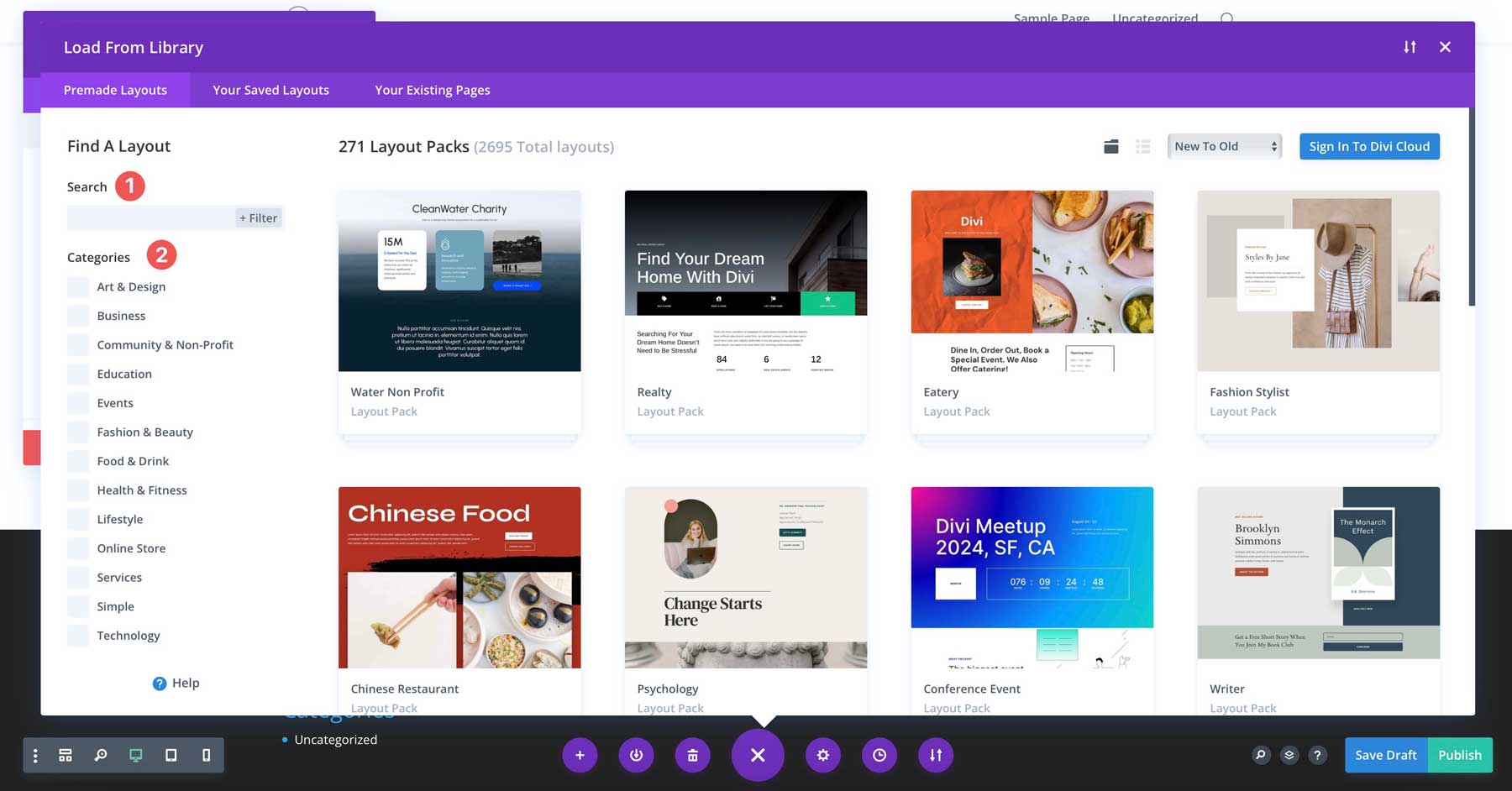The width and height of the screenshot is (1512, 791).
Task: Open the Fashion Stylist layout pack thumbnail
Action: click(x=1319, y=281)
